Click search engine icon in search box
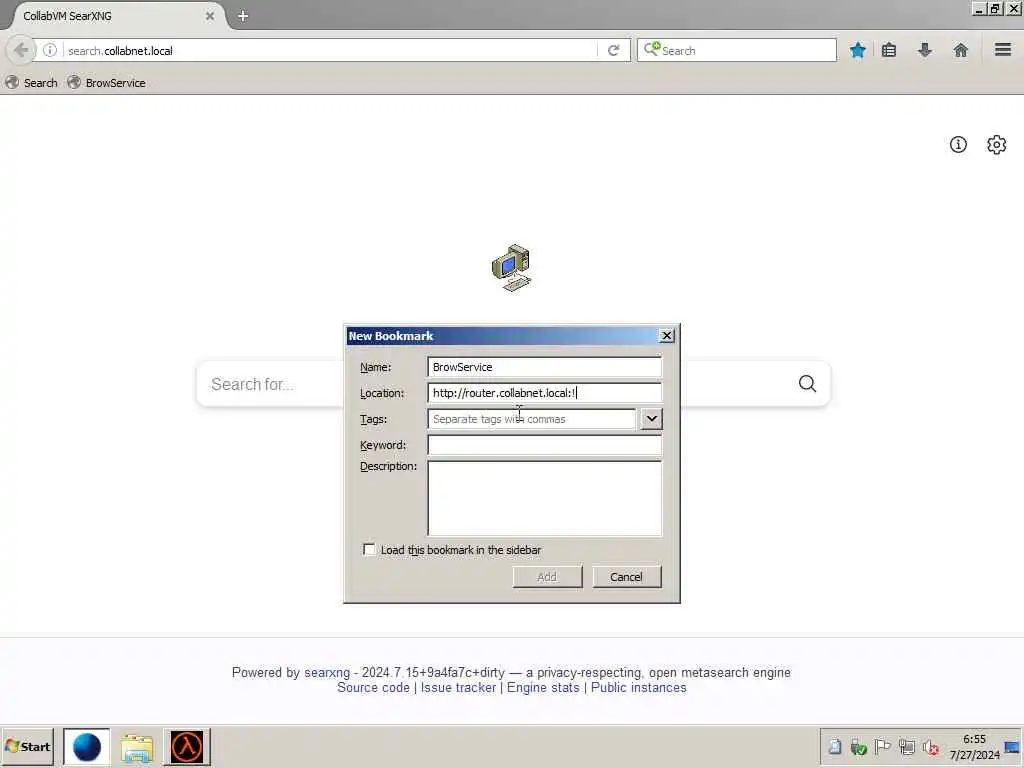 652,49
